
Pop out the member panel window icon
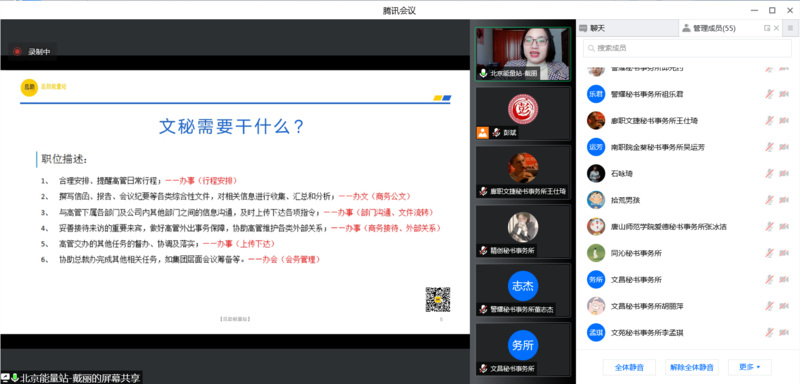[767, 28]
